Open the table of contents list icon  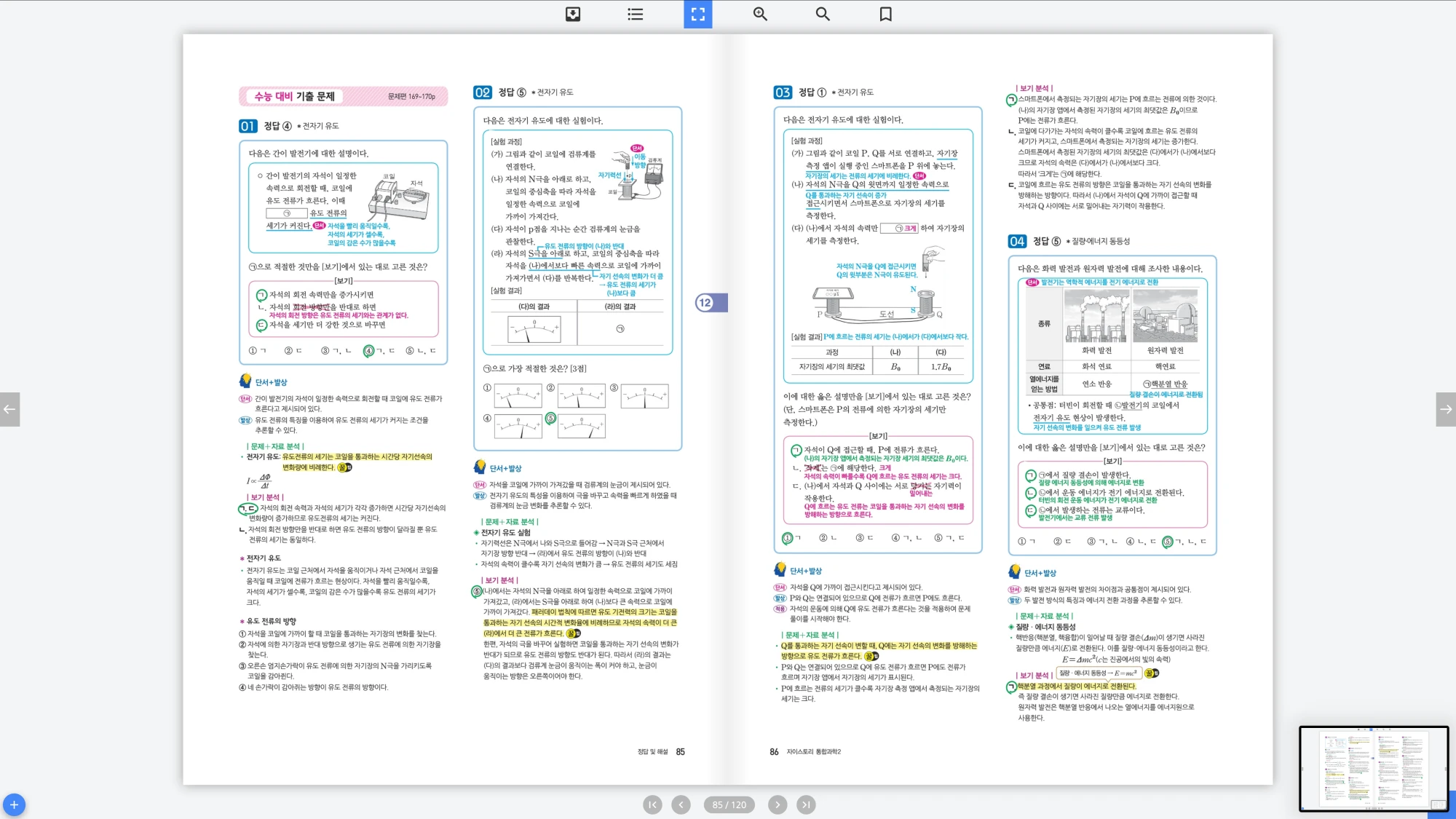point(635,14)
